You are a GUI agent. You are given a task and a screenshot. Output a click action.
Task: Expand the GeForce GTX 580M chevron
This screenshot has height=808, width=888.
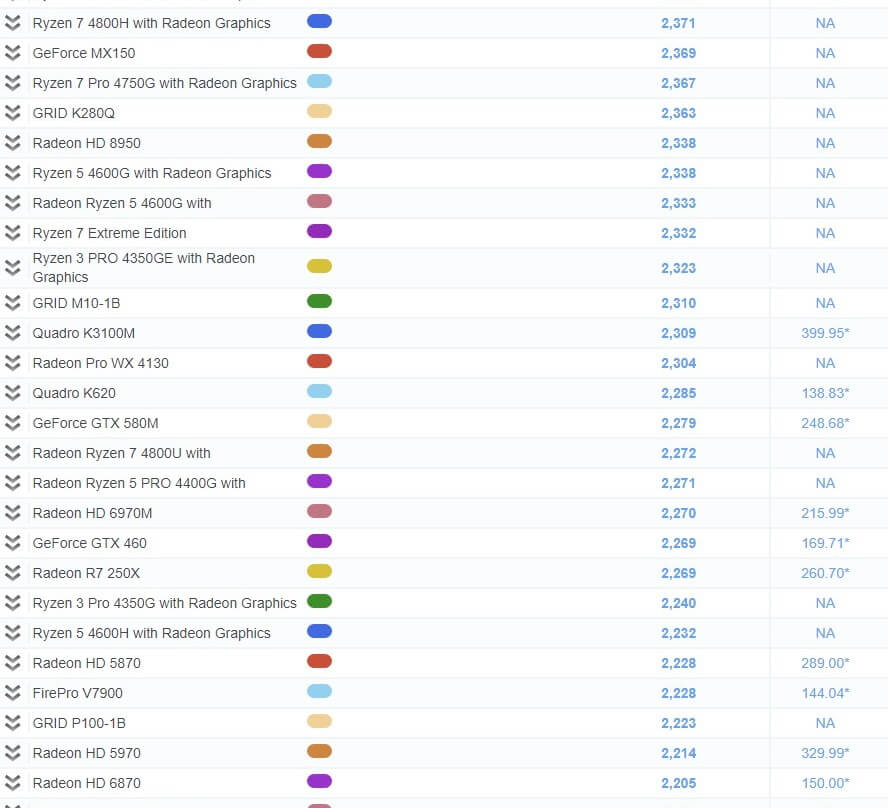[x=12, y=424]
